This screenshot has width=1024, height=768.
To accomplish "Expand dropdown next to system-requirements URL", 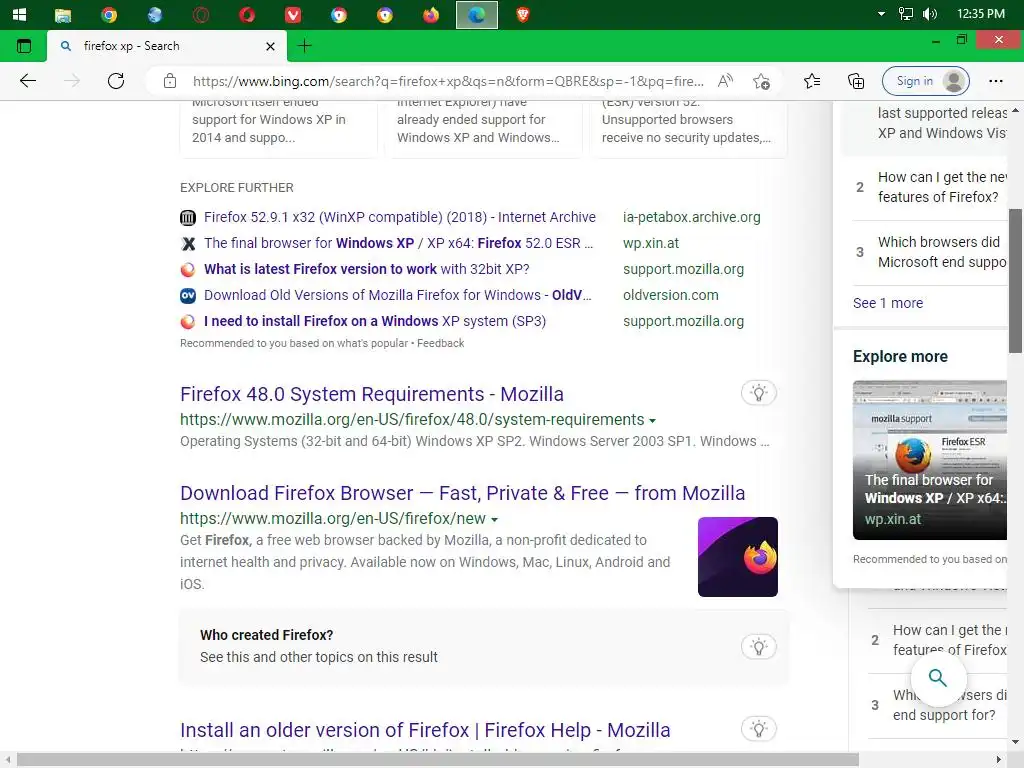I will [652, 421].
